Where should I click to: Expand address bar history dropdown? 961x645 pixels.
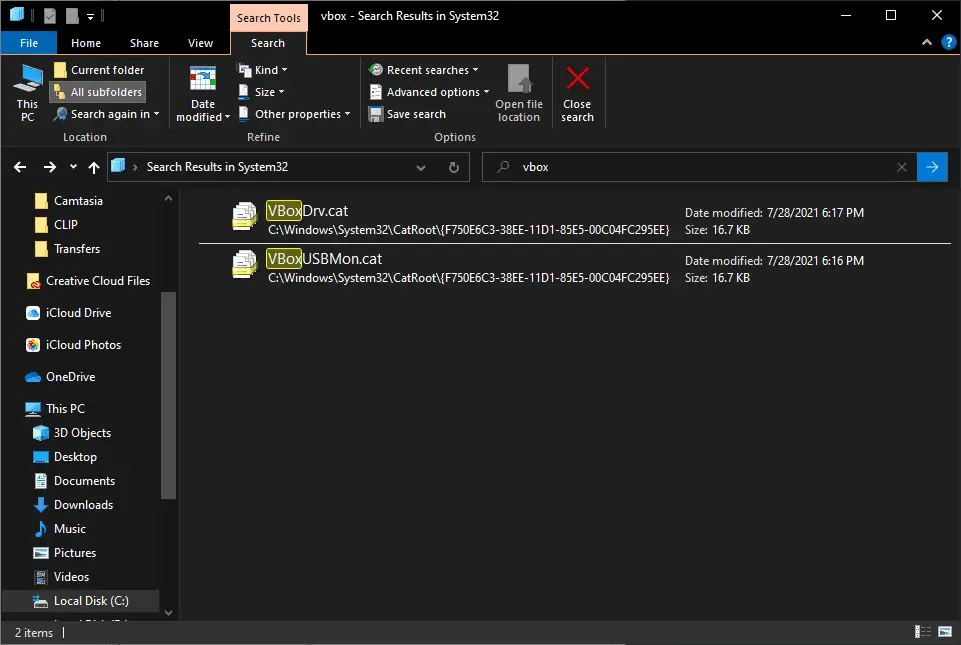click(421, 167)
